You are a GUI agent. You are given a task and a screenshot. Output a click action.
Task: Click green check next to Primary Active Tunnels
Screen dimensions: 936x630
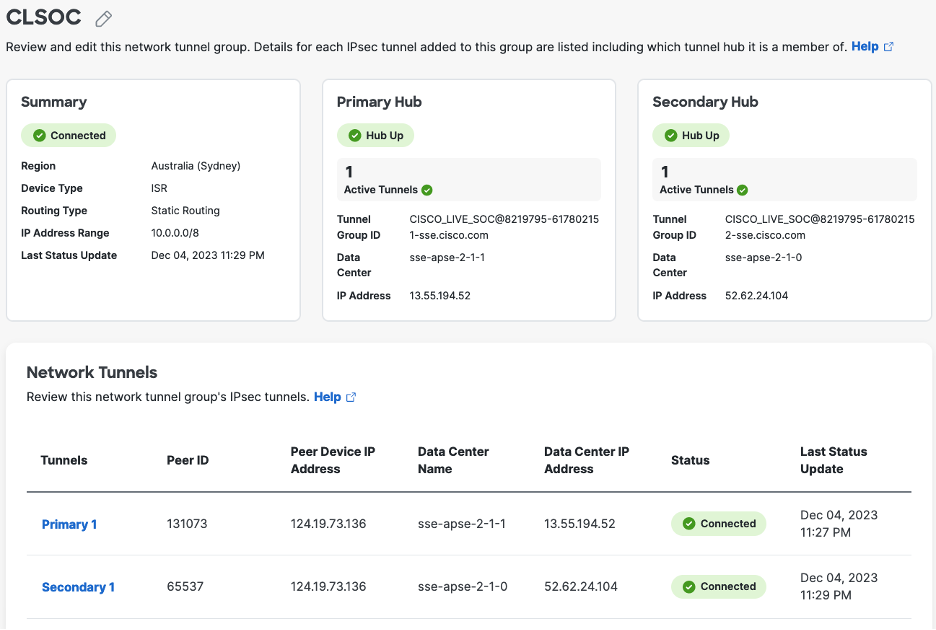click(427, 190)
